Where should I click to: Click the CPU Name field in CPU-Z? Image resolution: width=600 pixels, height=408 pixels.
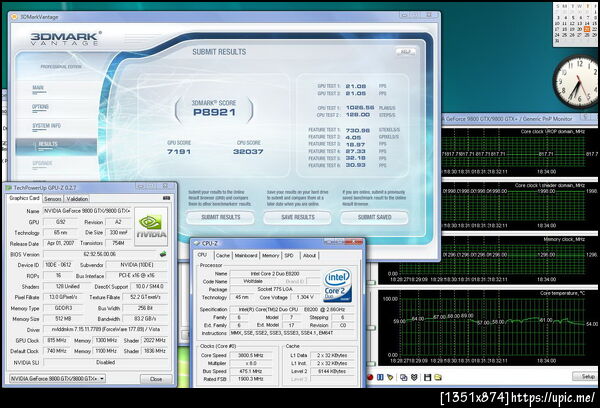[x=275, y=274]
